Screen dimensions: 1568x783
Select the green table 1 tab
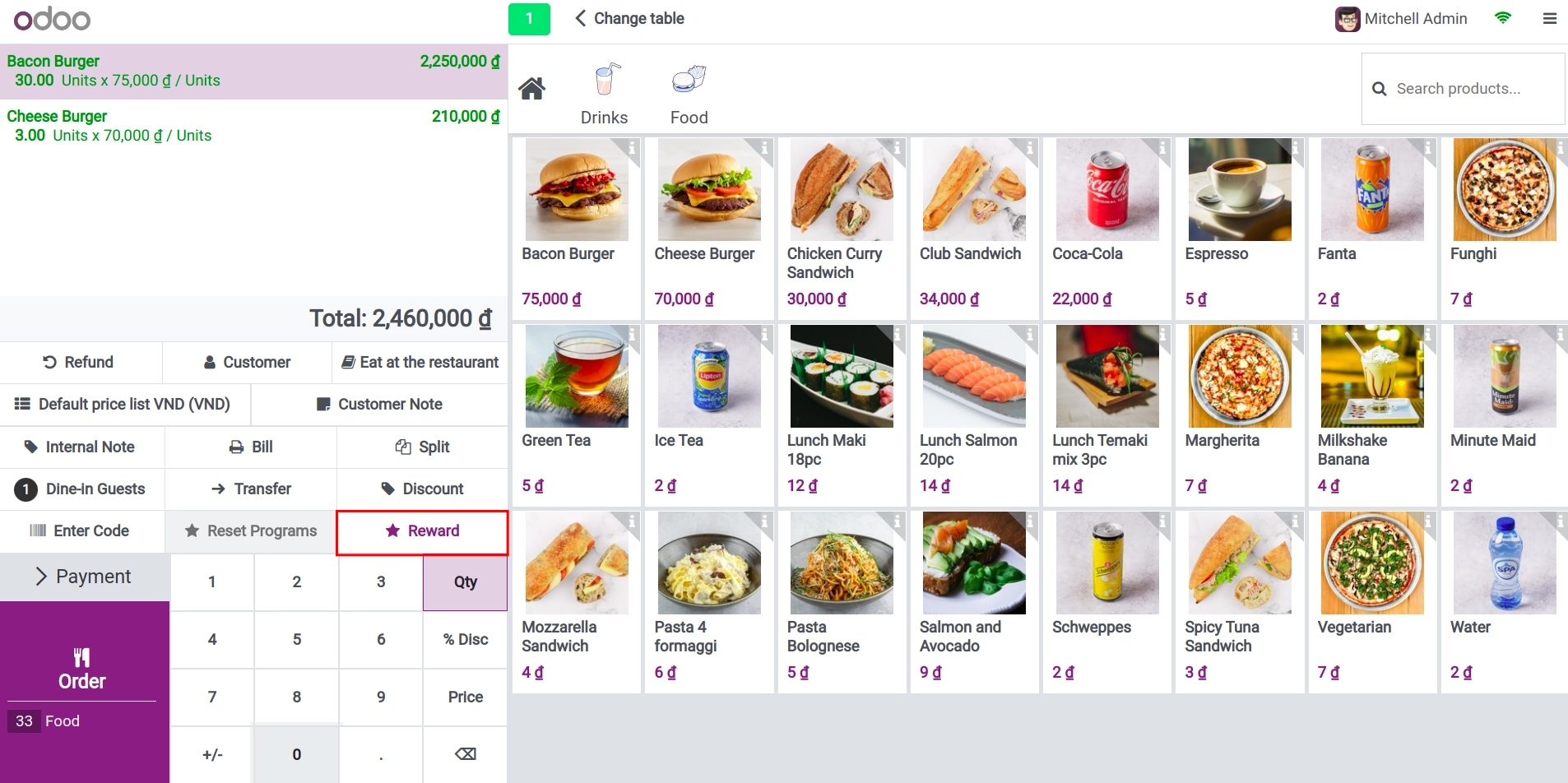pos(529,18)
